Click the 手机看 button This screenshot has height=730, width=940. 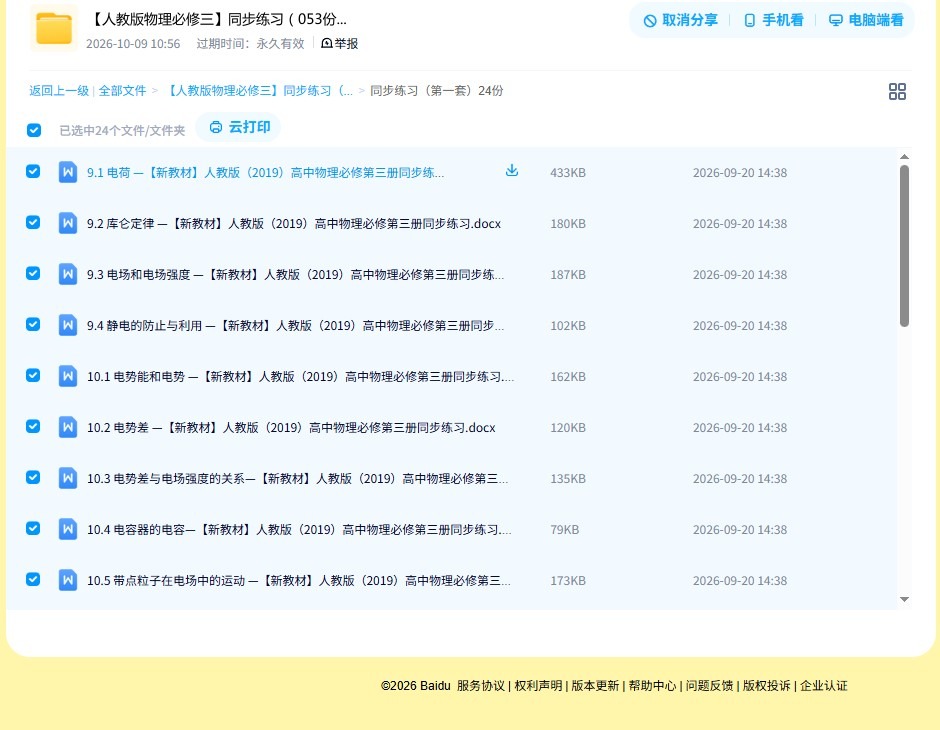point(773,20)
